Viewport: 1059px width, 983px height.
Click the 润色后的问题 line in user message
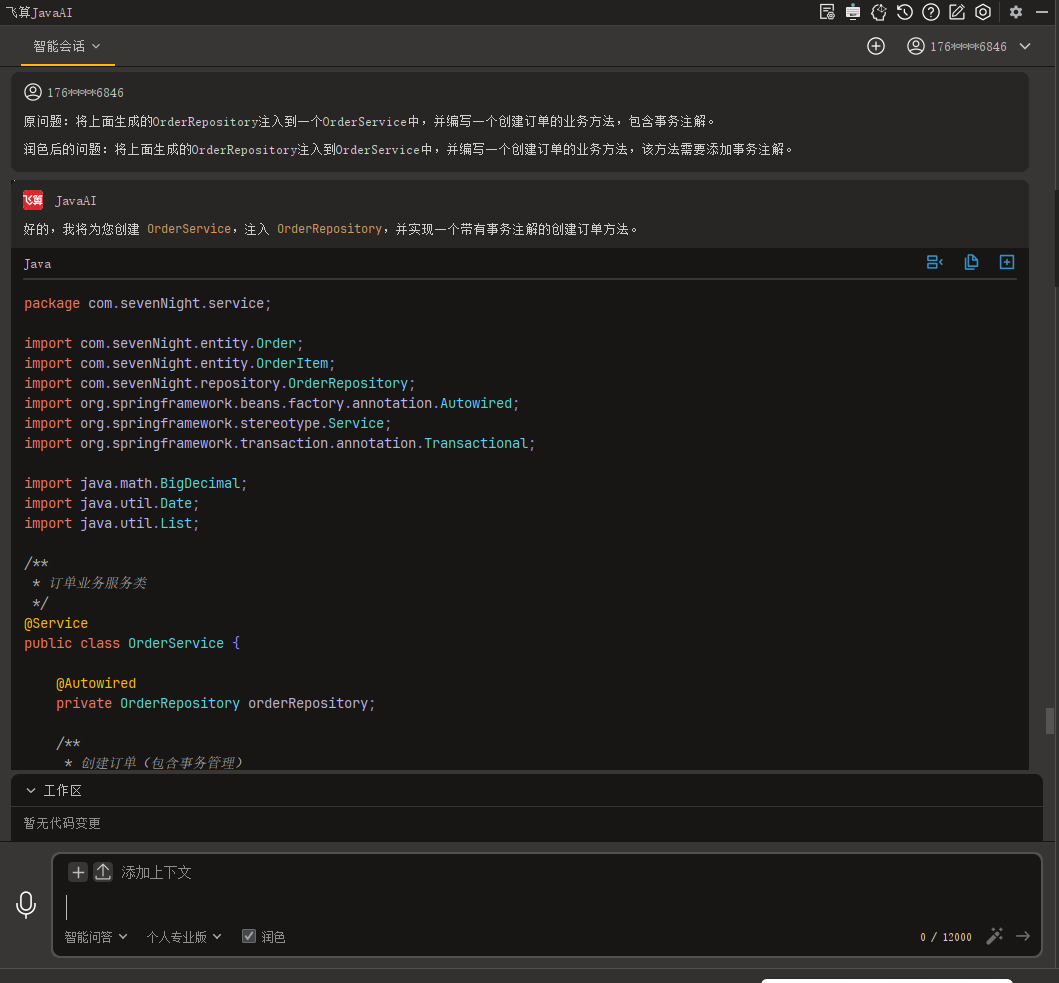(x=408, y=149)
